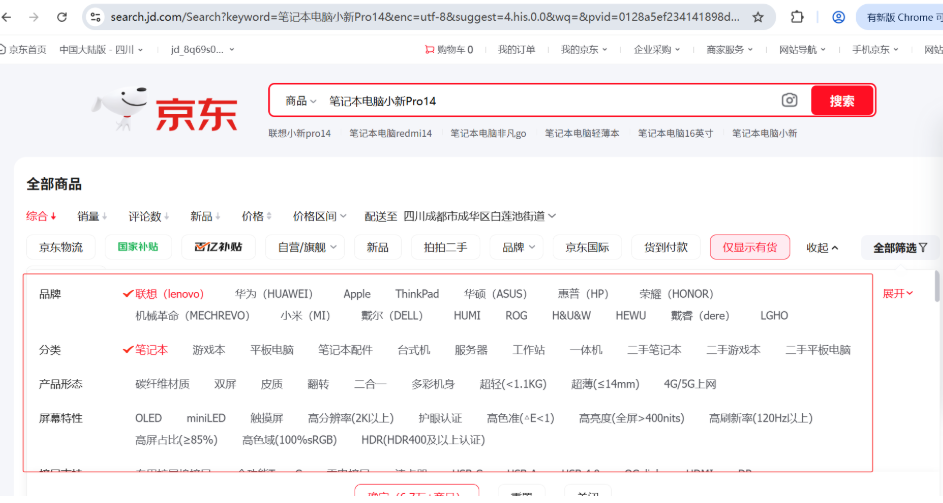Open the jd_8q69s0 account dropdown
This screenshot has width=943, height=503.
[202, 49]
